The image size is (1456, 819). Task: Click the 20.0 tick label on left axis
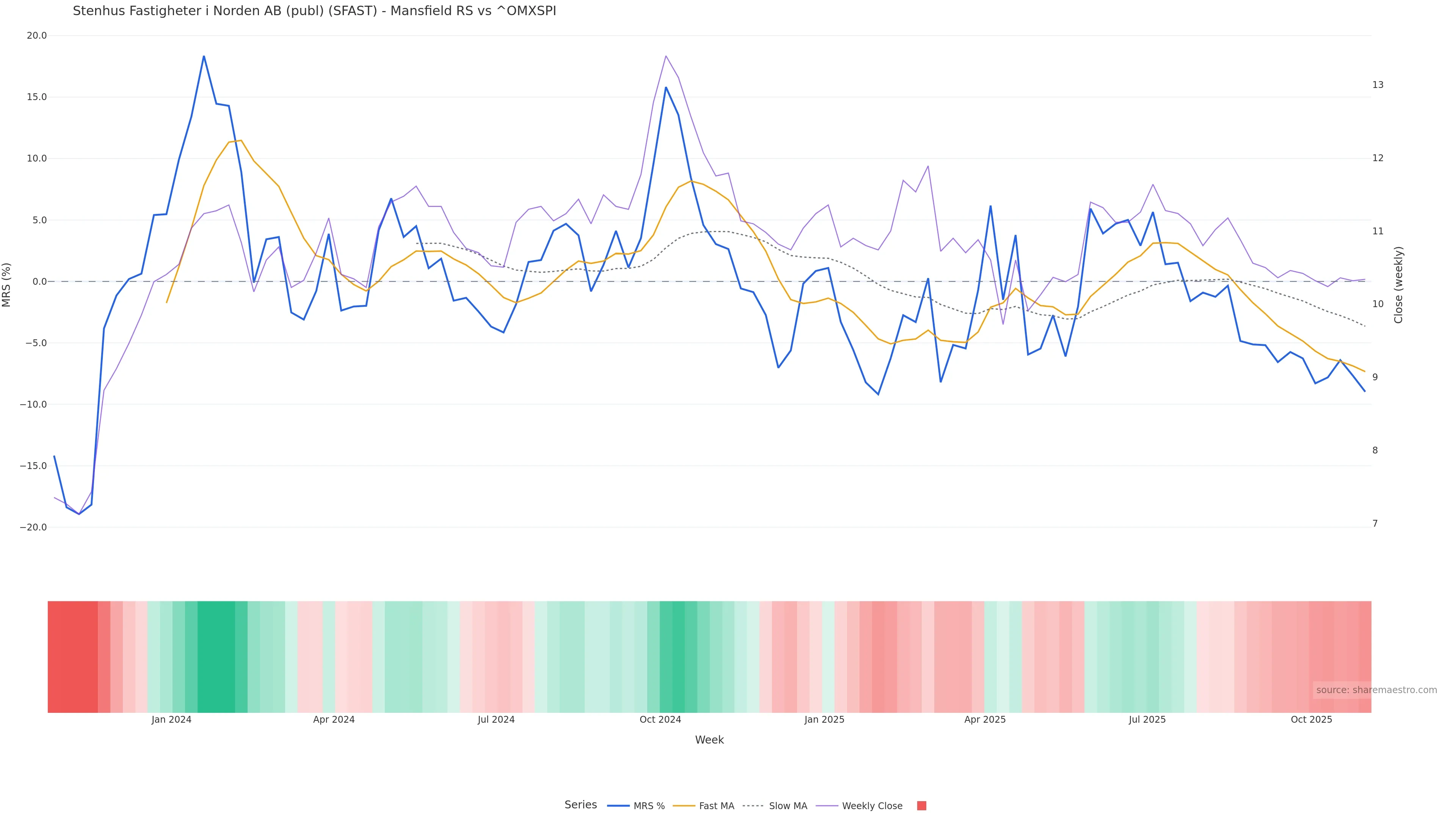(37, 36)
